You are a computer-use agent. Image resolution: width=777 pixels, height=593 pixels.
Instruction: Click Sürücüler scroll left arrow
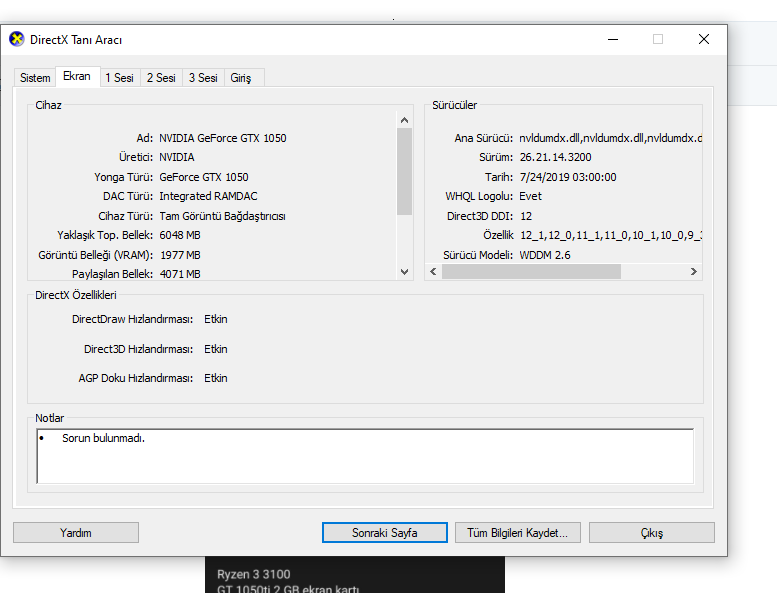pyautogui.click(x=433, y=271)
